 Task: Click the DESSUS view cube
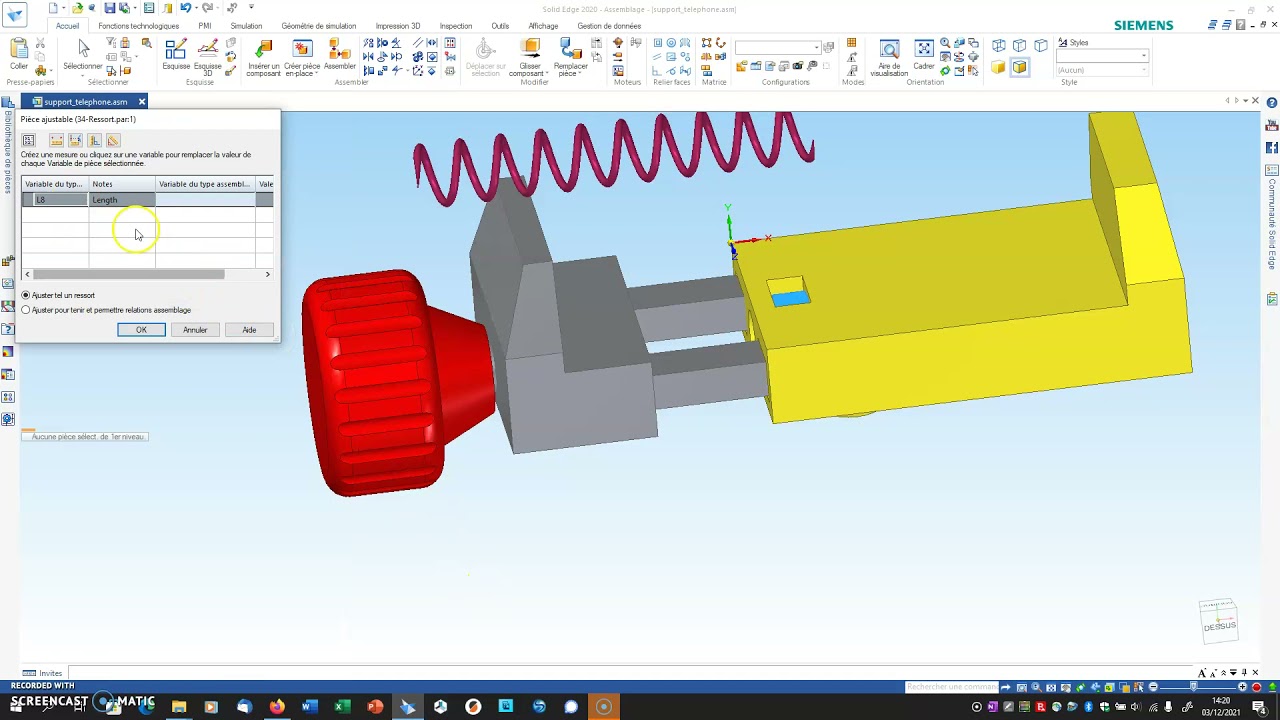coord(1219,622)
